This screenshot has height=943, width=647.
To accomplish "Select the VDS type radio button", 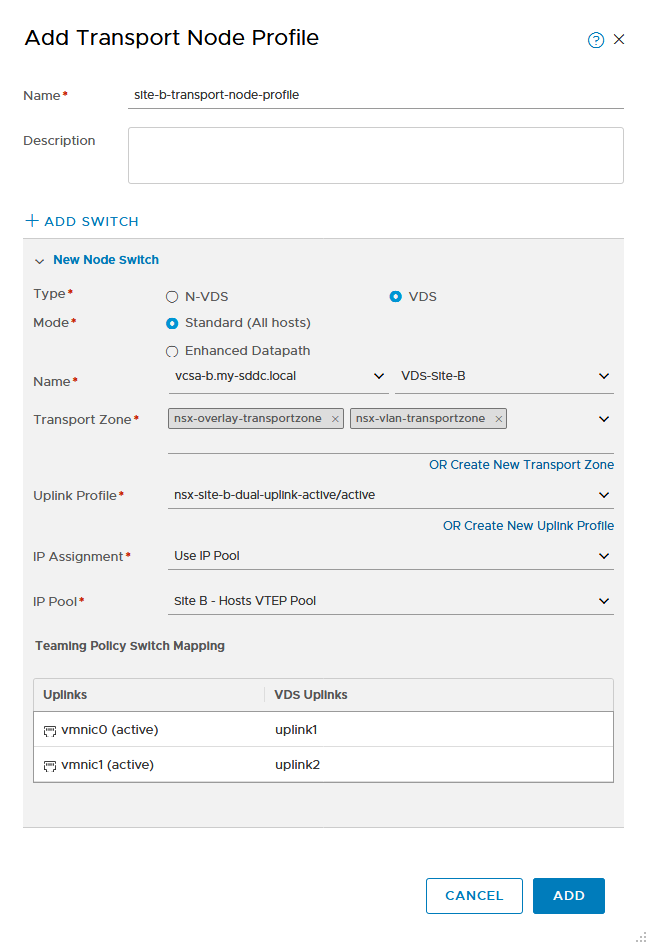I will click(x=396, y=296).
